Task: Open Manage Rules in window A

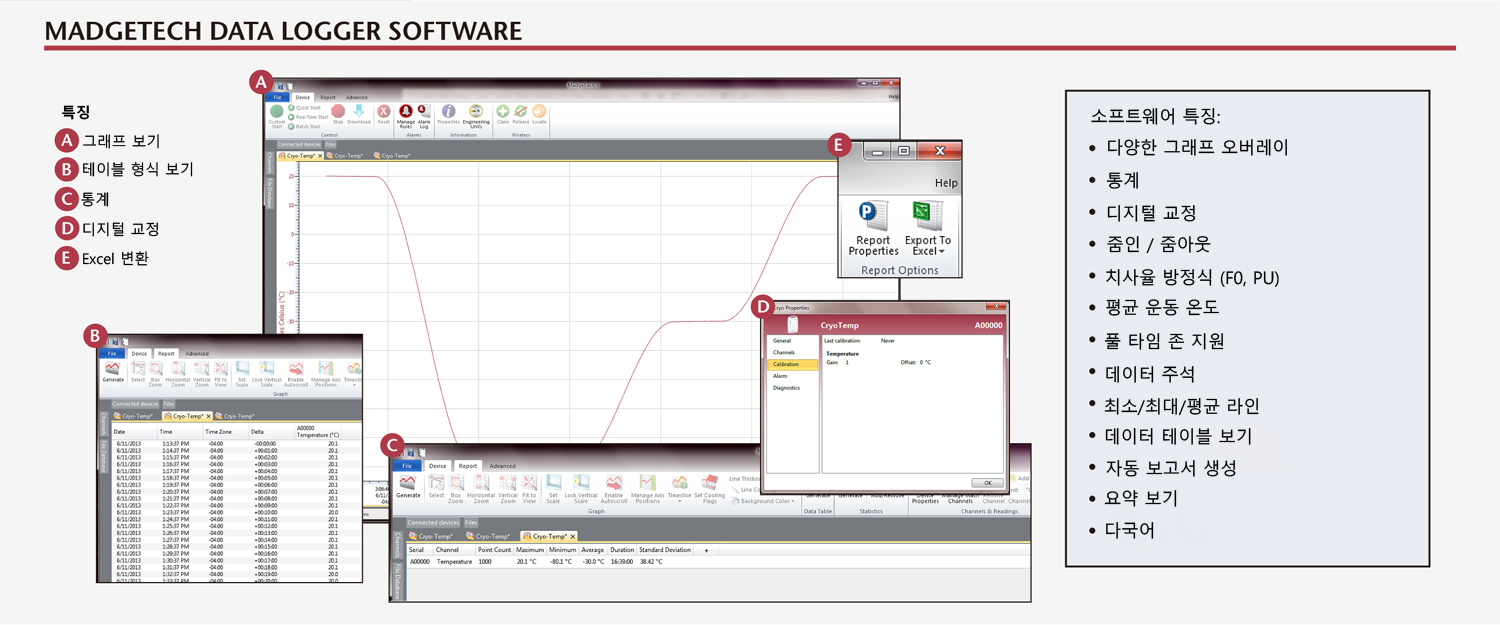Action: [x=406, y=116]
